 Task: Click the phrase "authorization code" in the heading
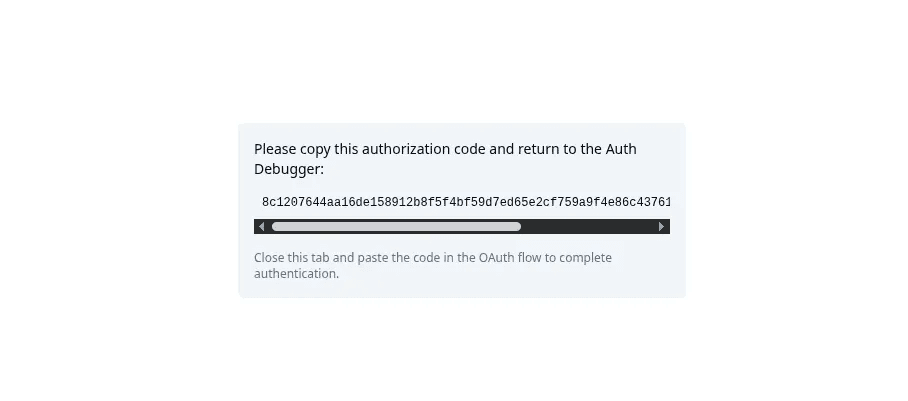click(x=423, y=149)
